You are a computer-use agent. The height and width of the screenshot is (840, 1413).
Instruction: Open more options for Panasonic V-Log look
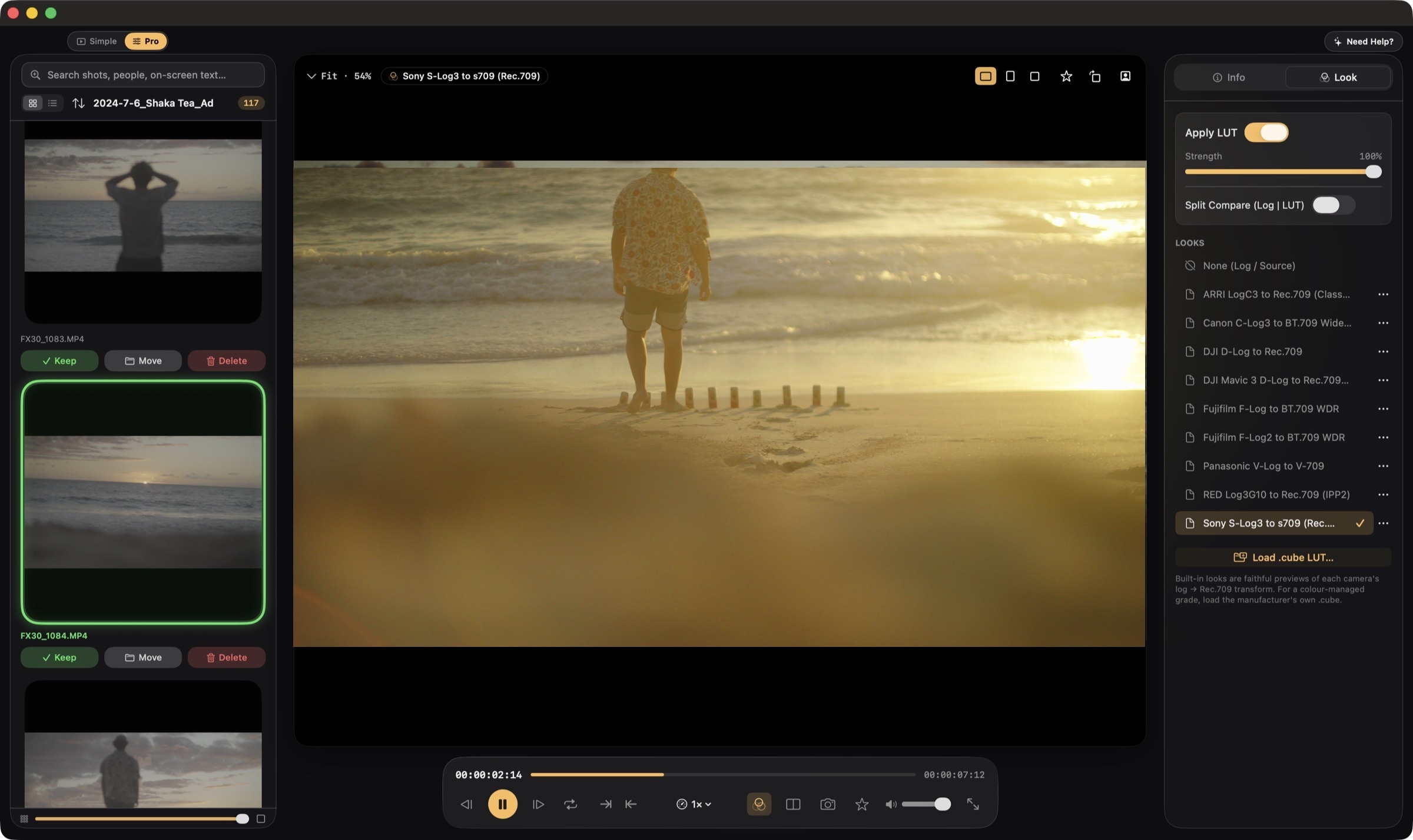(x=1383, y=466)
